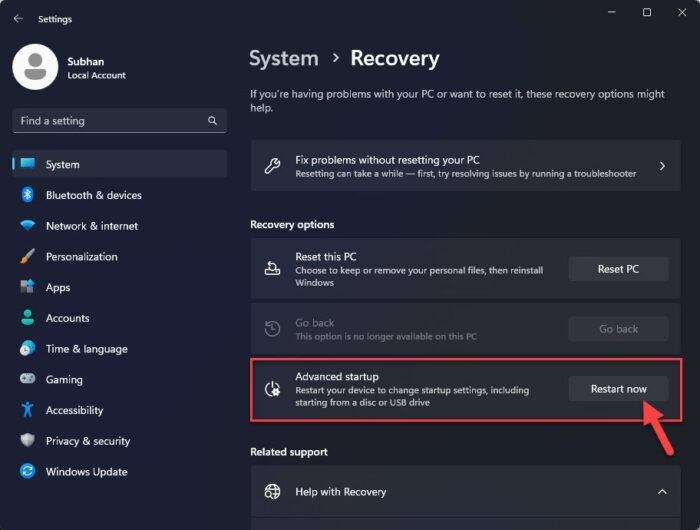The height and width of the screenshot is (530, 700).
Task: Close the Settings window
Action: click(x=682, y=13)
